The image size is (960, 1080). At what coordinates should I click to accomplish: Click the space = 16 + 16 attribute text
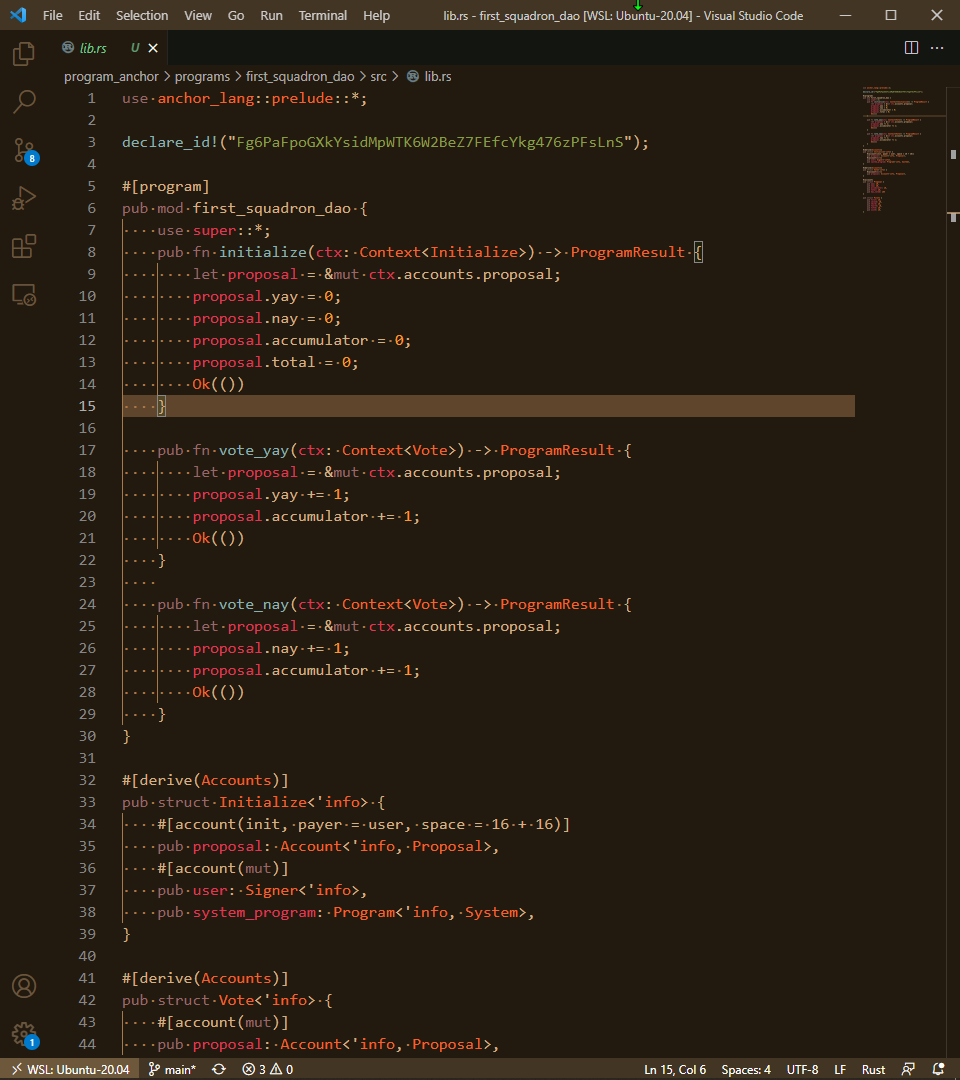coord(490,824)
